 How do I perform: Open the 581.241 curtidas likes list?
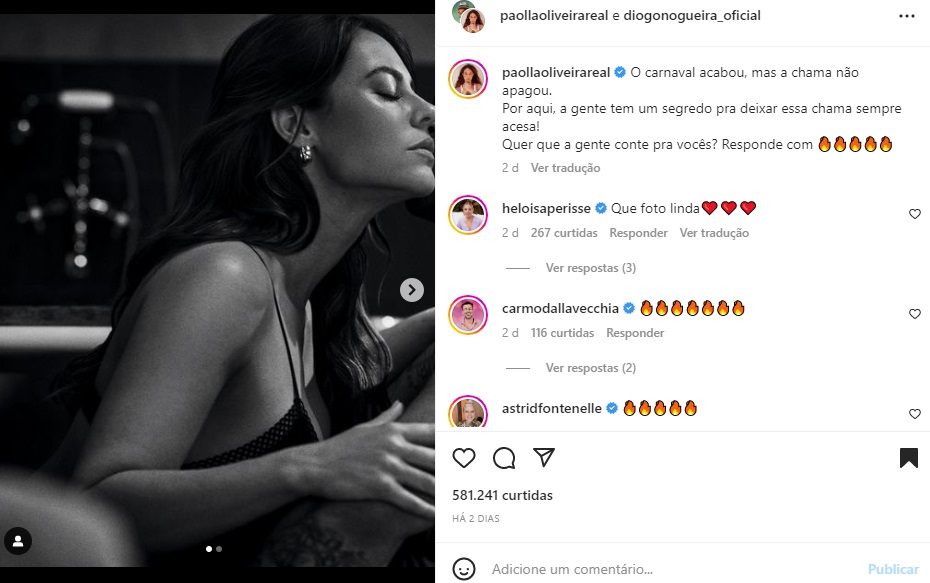tap(516, 495)
